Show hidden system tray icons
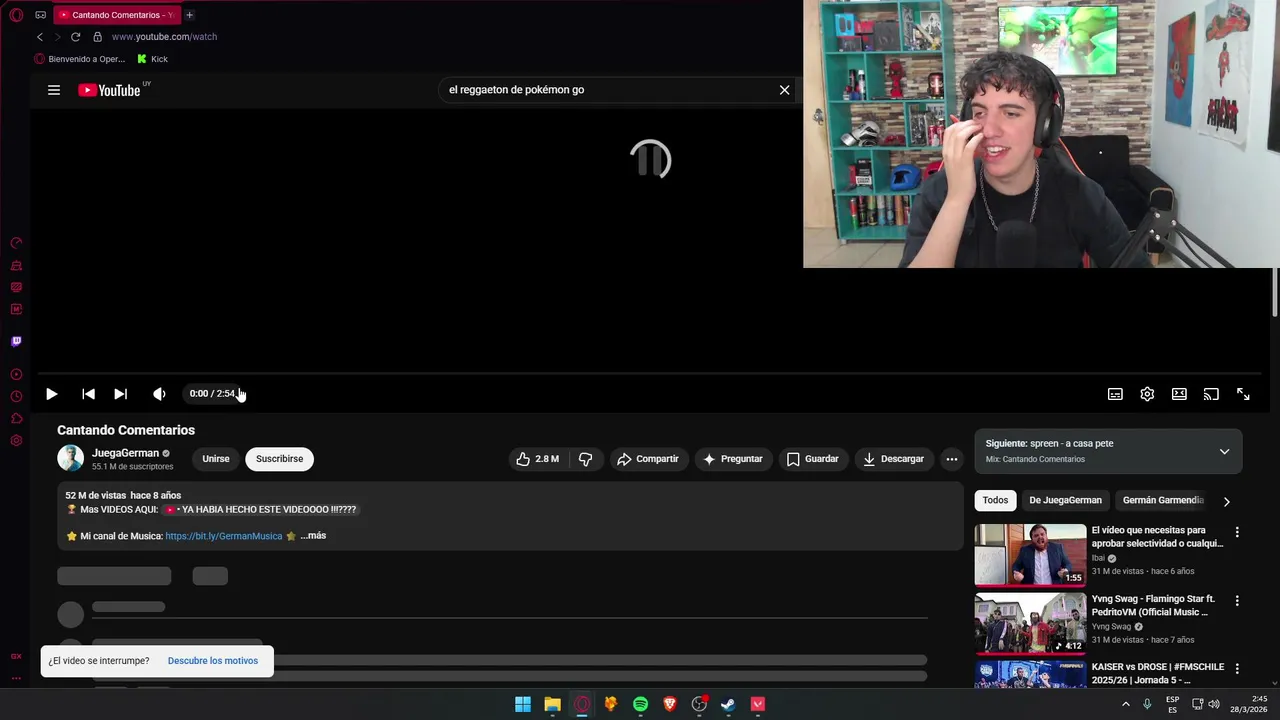The image size is (1280, 720). [1126, 704]
